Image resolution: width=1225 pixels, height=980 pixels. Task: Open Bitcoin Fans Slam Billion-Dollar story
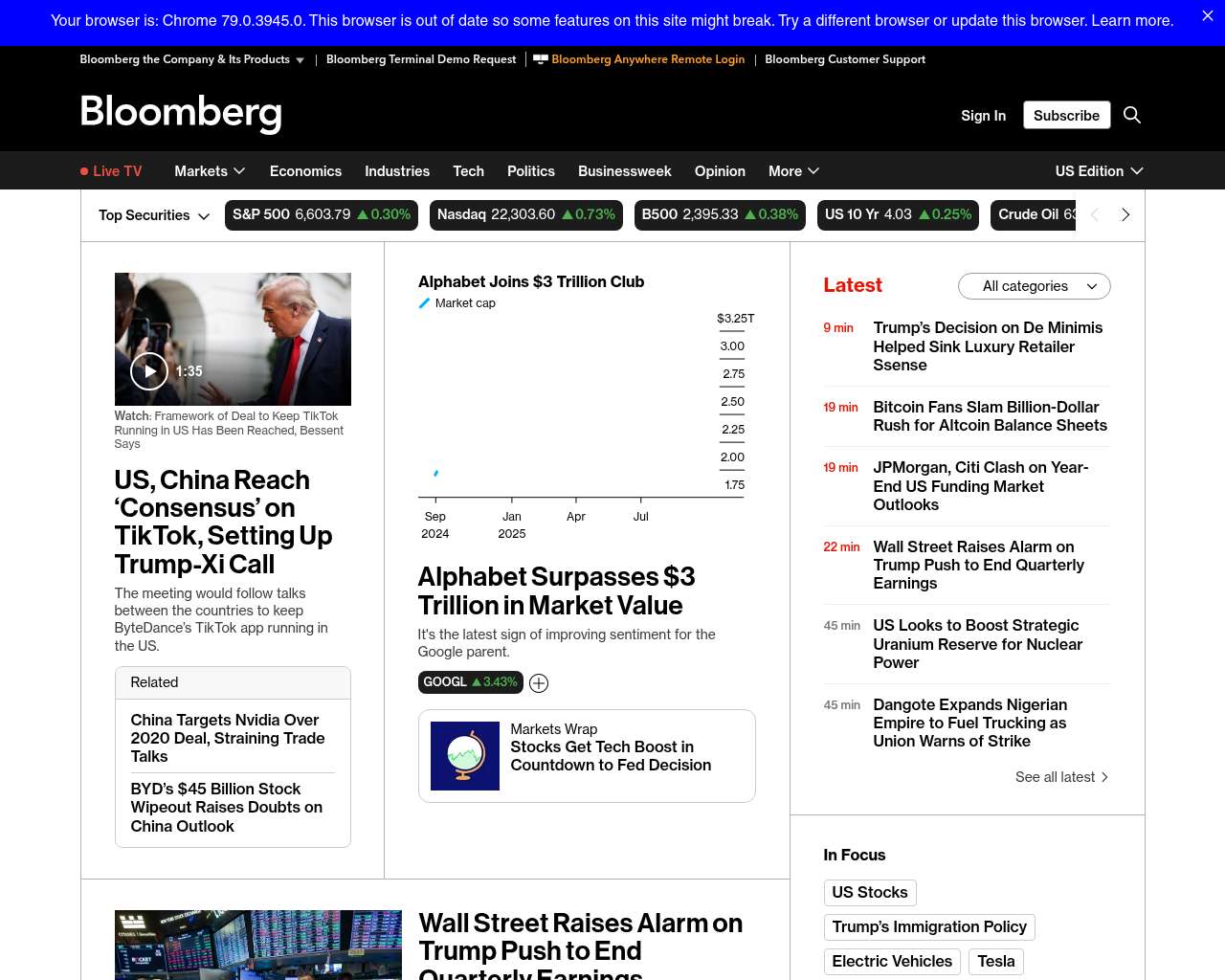[x=990, y=416]
